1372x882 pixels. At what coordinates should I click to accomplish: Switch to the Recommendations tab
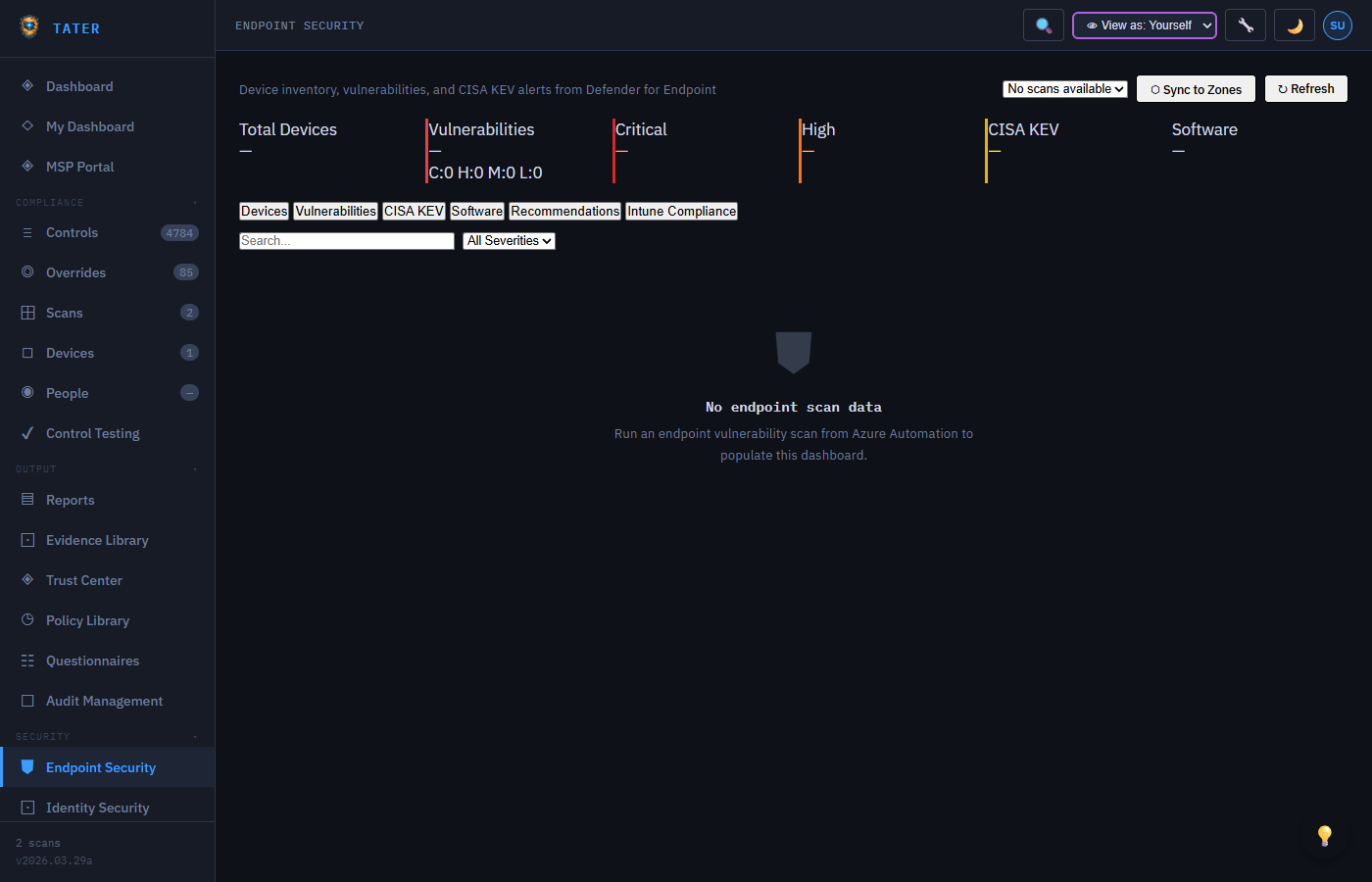pos(565,211)
